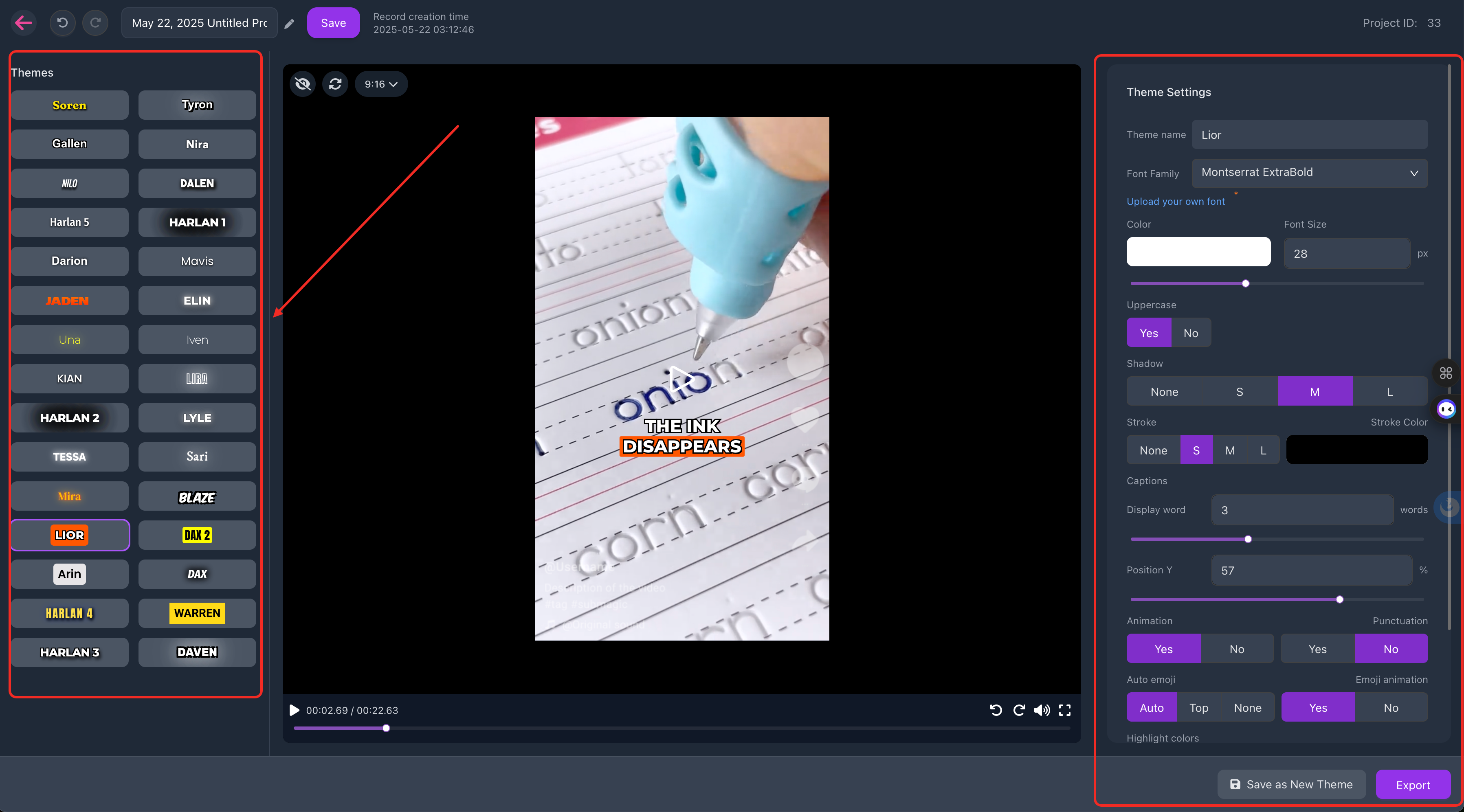
Task: Enter fullscreen with the expand icon
Action: [x=1064, y=710]
